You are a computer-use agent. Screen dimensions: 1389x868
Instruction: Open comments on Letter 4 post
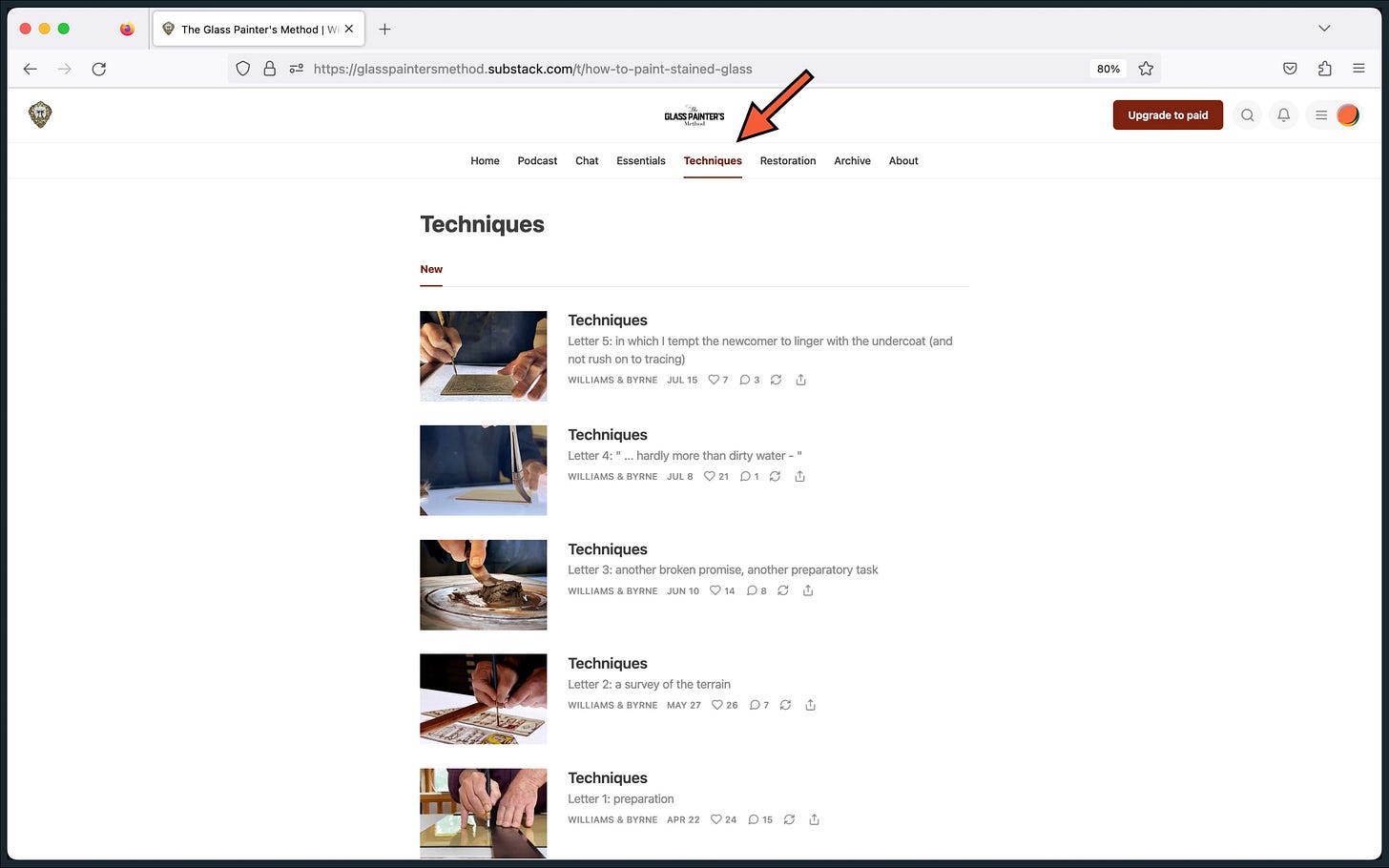(x=750, y=476)
